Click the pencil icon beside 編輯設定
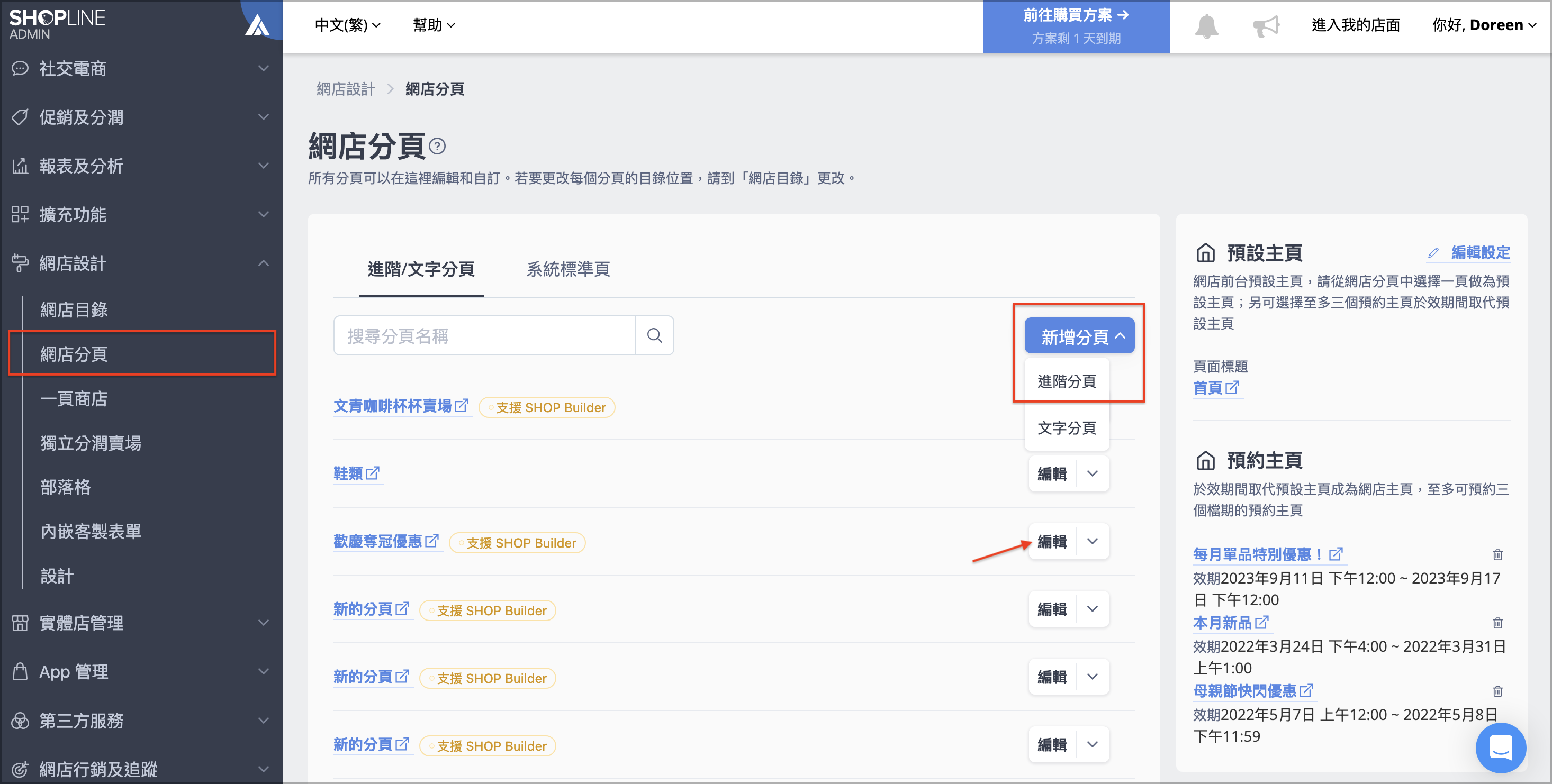This screenshot has width=1552, height=784. coord(1433,253)
